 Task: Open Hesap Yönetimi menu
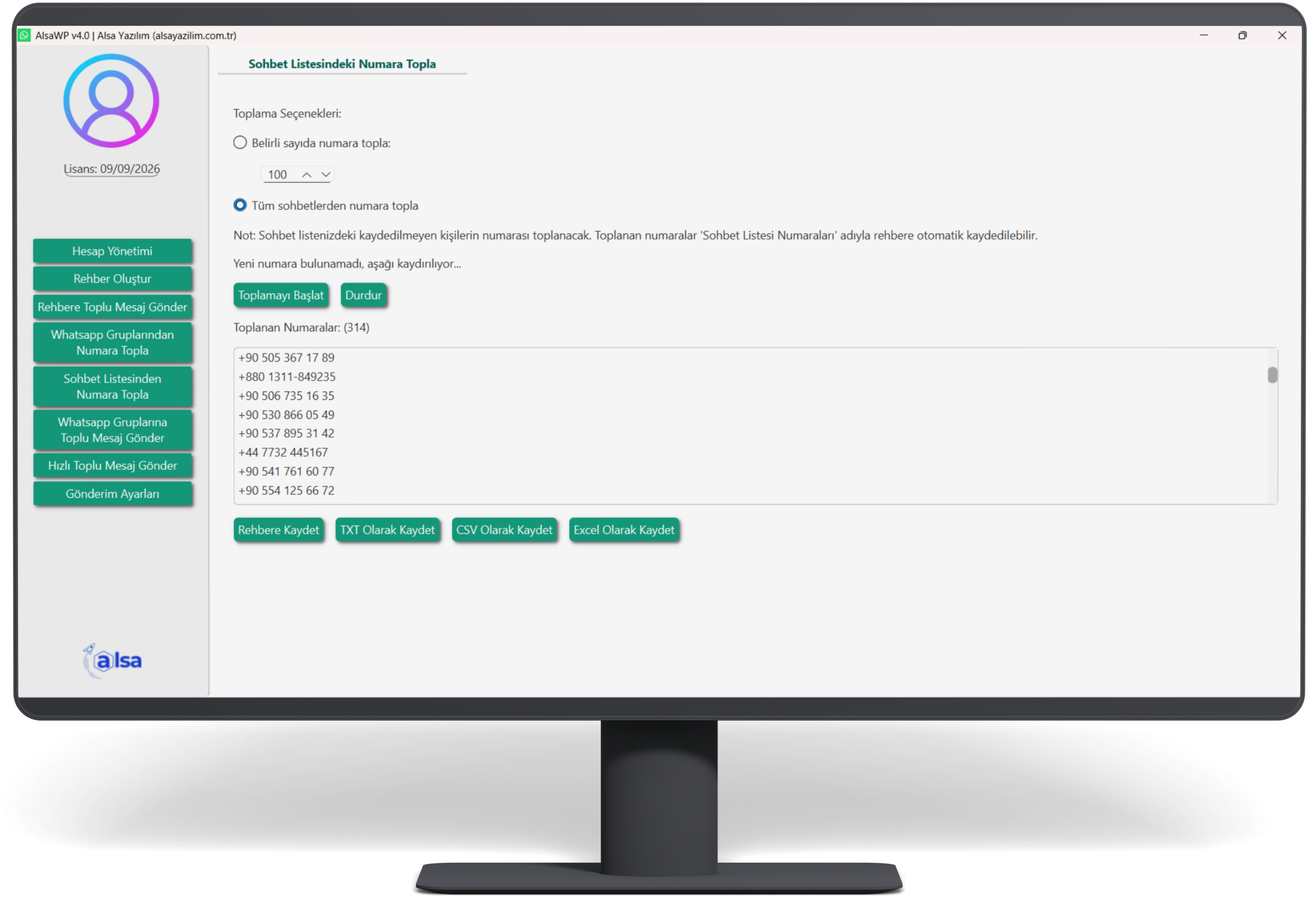112,251
